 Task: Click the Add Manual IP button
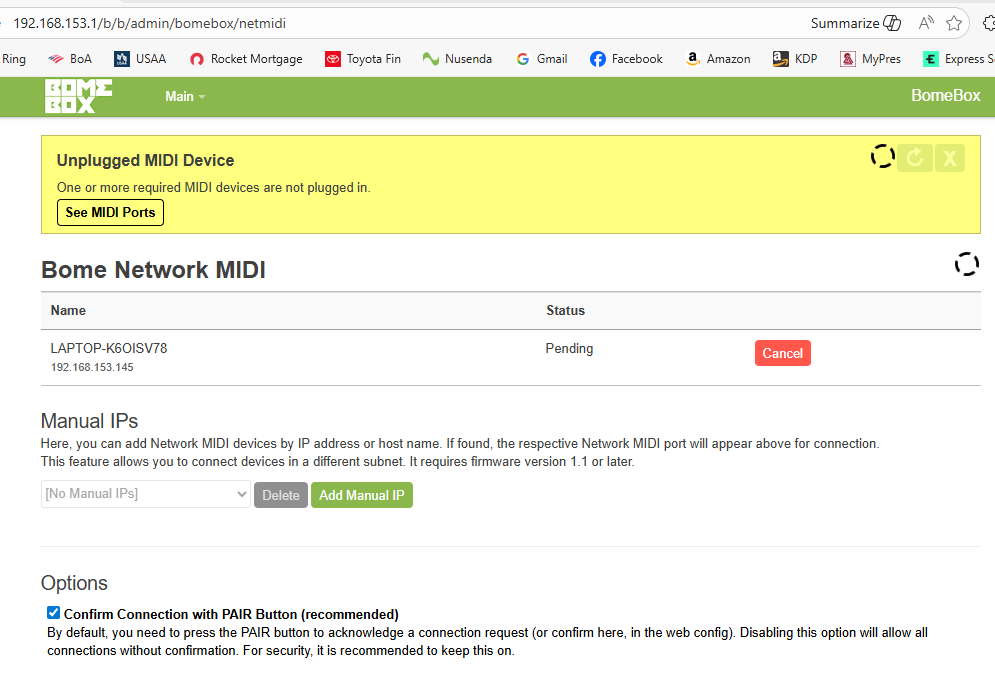point(361,495)
